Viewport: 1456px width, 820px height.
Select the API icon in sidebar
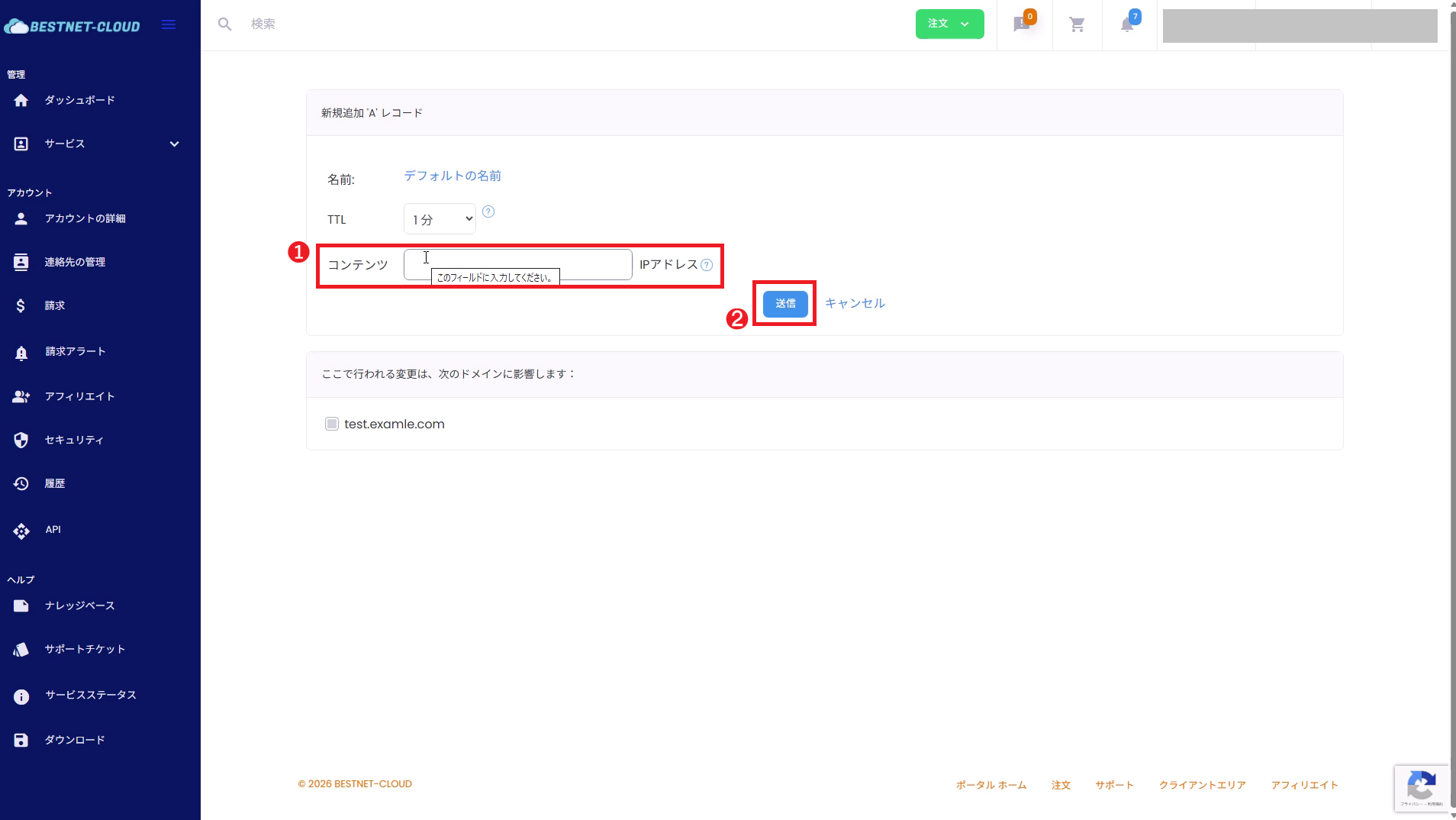coord(21,531)
